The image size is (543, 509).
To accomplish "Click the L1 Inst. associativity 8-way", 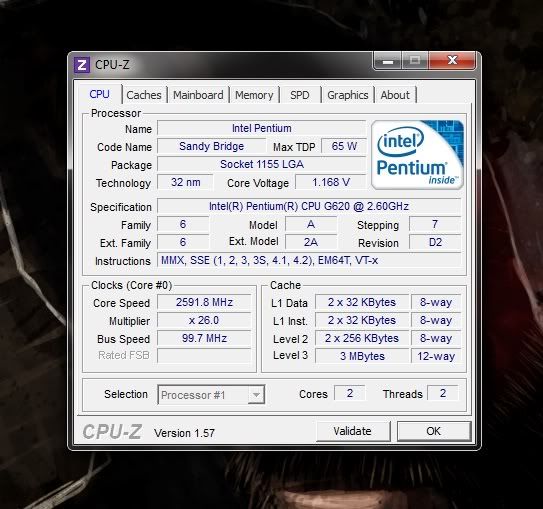I will [x=436, y=320].
